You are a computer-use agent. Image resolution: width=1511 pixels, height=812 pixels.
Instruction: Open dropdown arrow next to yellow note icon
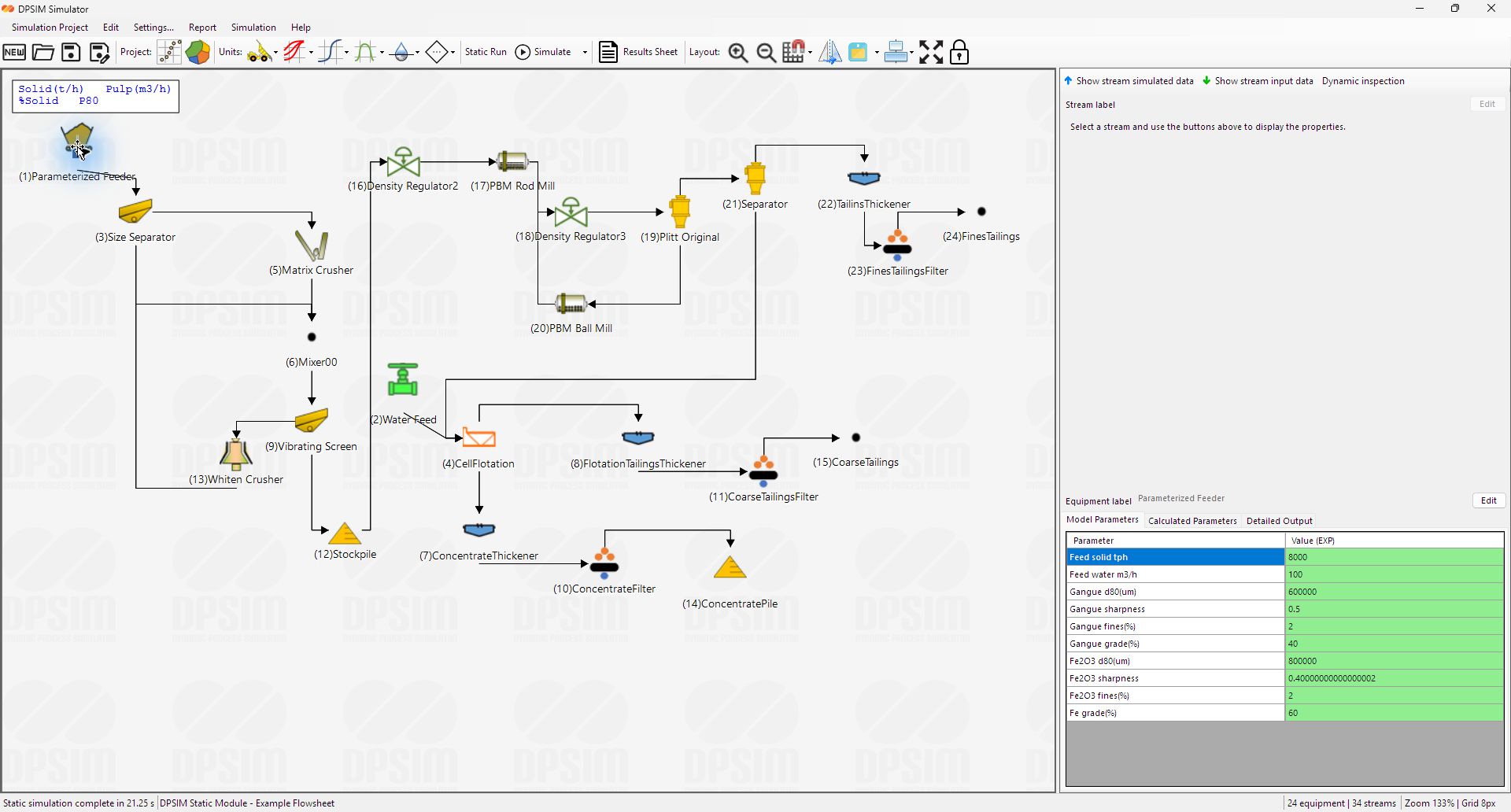tap(877, 53)
